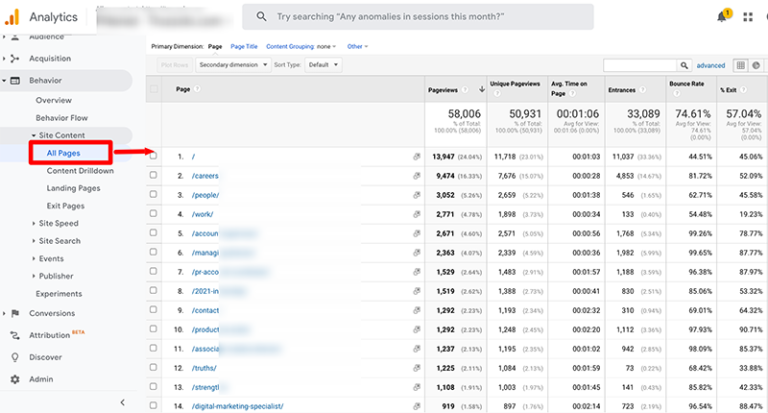The width and height of the screenshot is (768, 413).
Task: Tick the checkbox next to /work/ row
Action: tap(153, 214)
